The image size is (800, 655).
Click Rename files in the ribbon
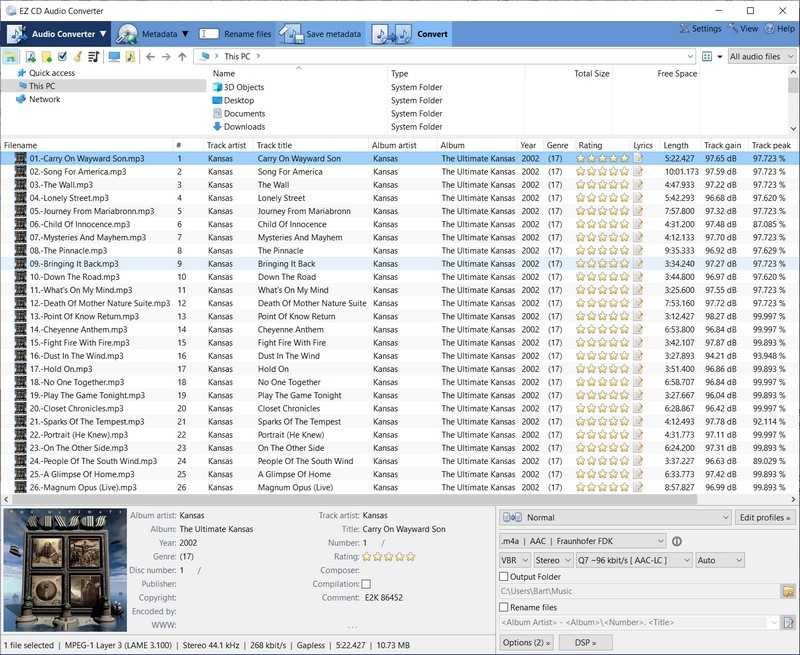[x=235, y=34]
